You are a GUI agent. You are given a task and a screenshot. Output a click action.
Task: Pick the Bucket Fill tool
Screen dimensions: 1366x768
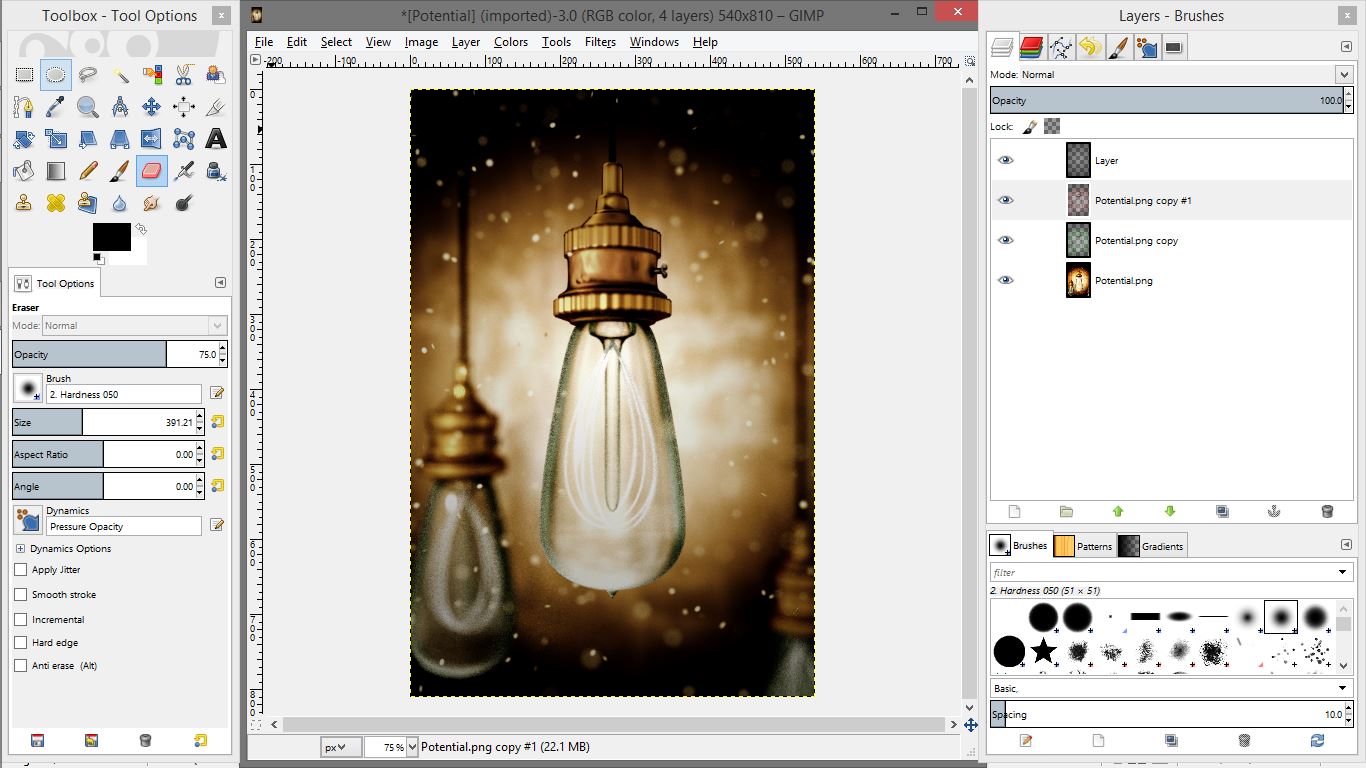coord(24,171)
